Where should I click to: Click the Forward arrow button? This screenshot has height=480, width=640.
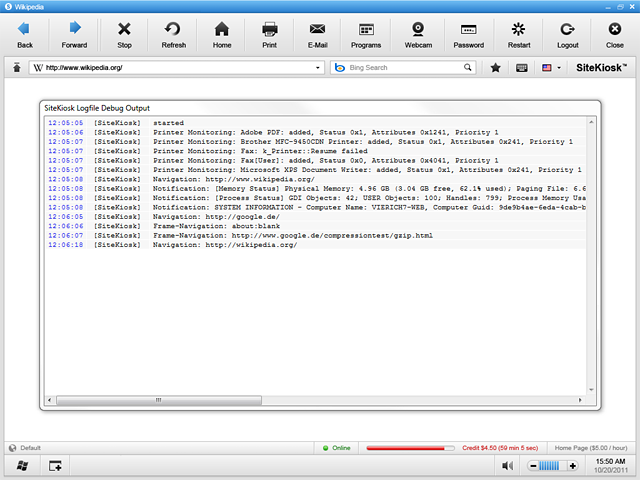(74, 34)
